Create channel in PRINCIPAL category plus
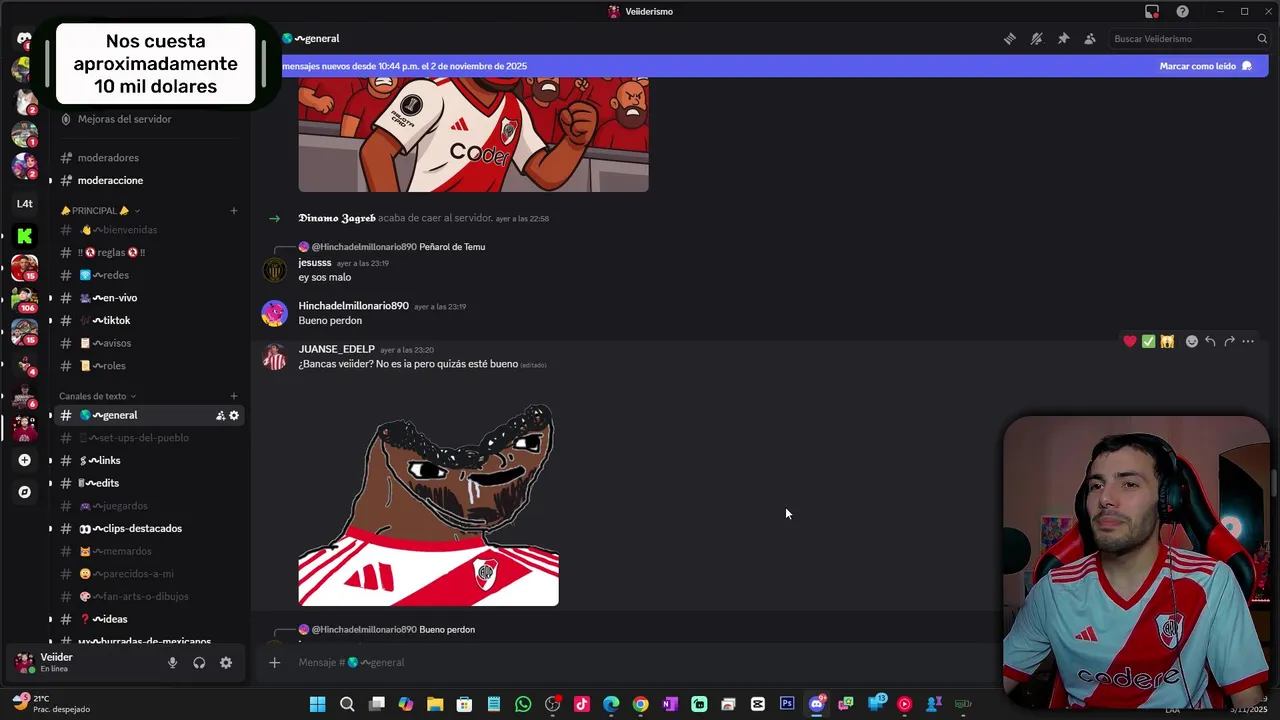1280x720 pixels. [x=234, y=211]
